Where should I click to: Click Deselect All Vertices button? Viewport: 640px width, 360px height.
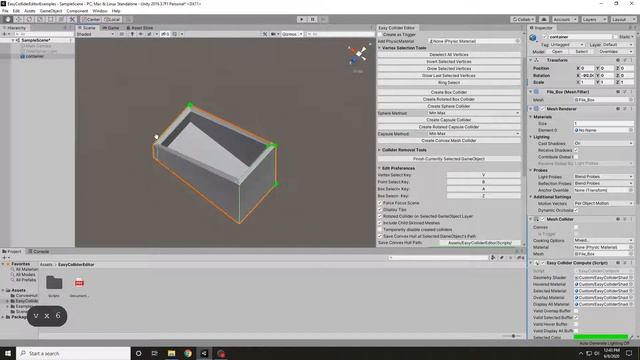coord(449,55)
